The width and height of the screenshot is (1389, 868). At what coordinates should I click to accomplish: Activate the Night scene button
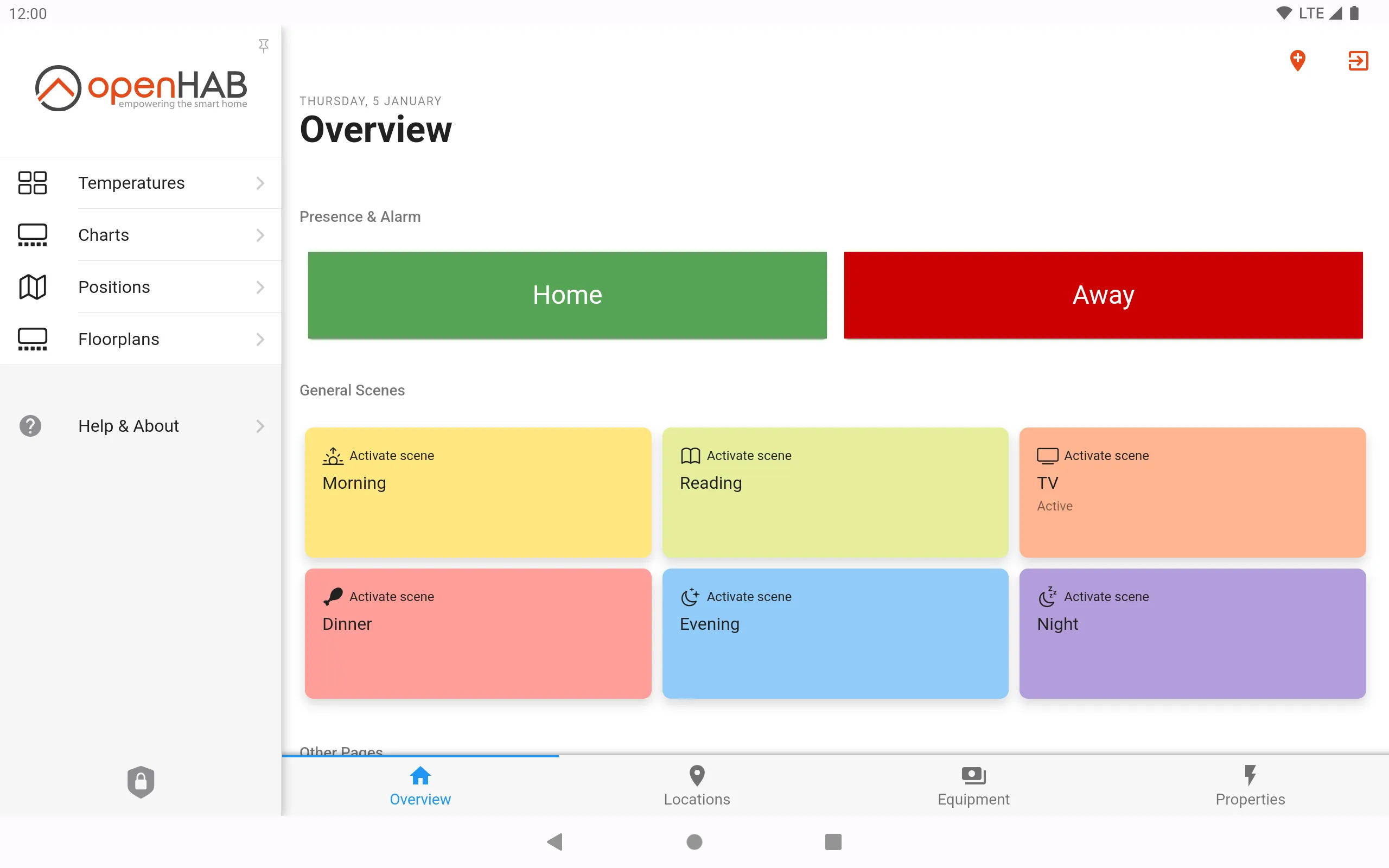1192,633
